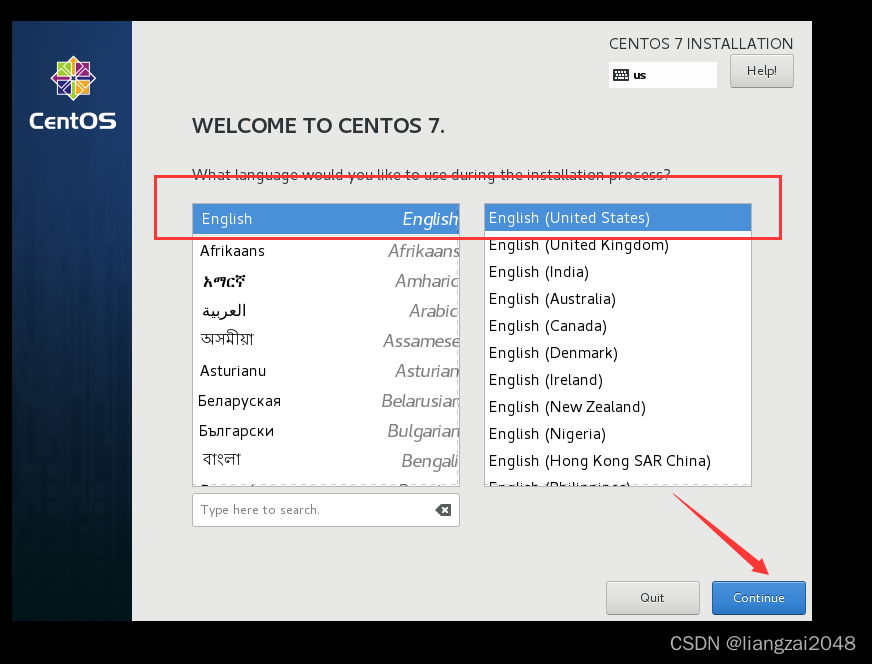Image resolution: width=872 pixels, height=664 pixels.
Task: Click the Quit button
Action: point(652,598)
